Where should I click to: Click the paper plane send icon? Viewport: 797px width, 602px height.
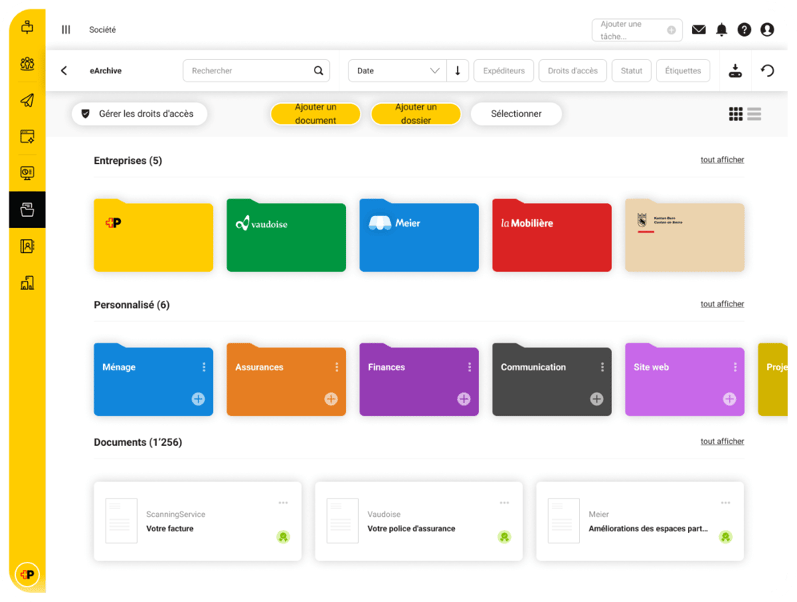[27, 100]
